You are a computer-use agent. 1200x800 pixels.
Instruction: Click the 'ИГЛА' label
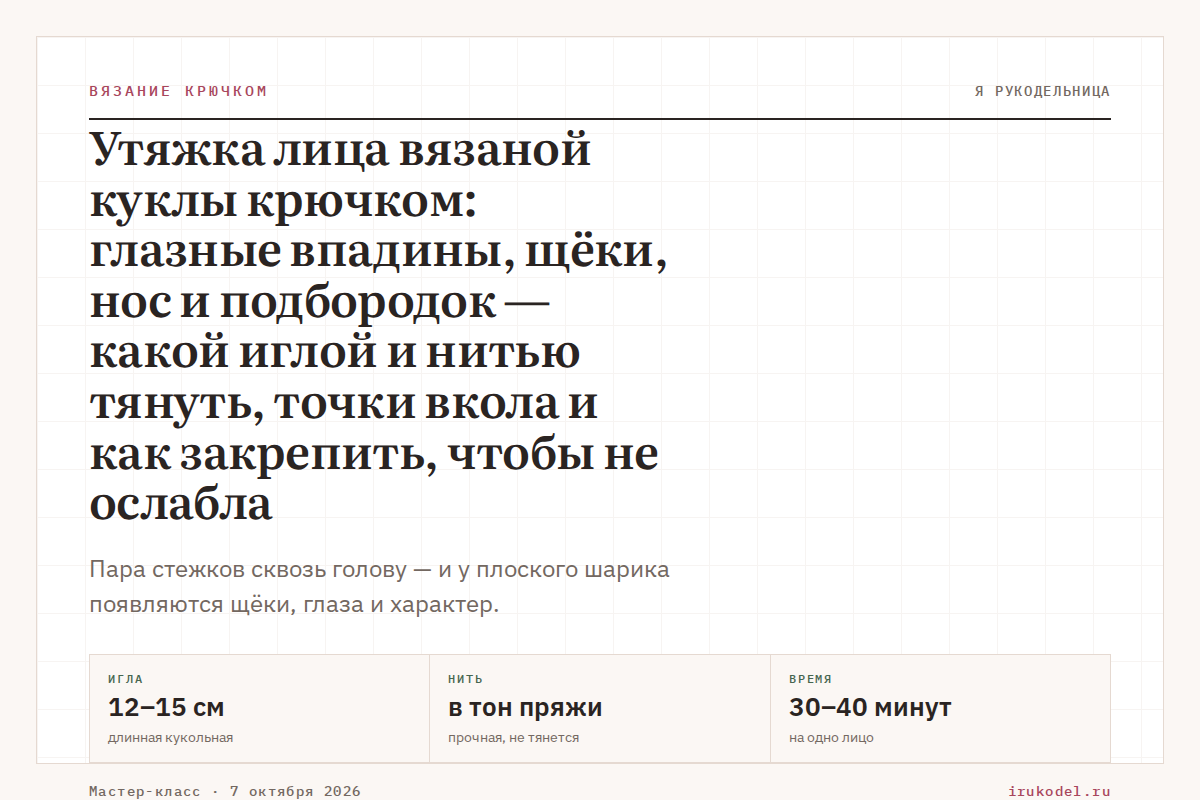coord(125,679)
